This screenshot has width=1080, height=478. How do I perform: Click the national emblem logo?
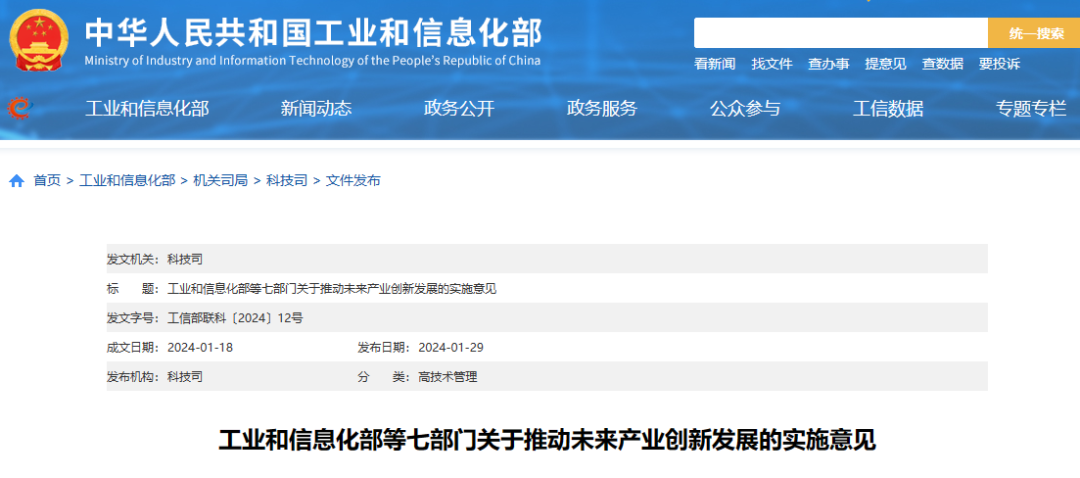[x=39, y=41]
